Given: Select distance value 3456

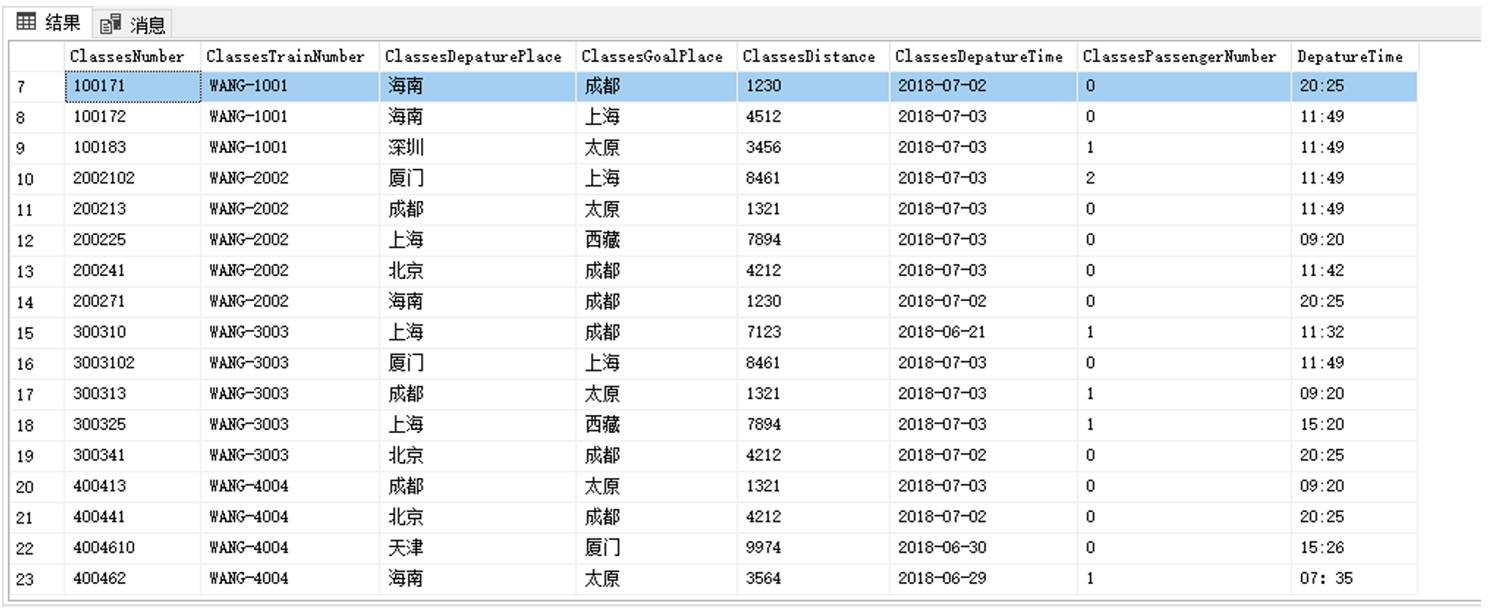Looking at the screenshot, I should coord(813,148).
